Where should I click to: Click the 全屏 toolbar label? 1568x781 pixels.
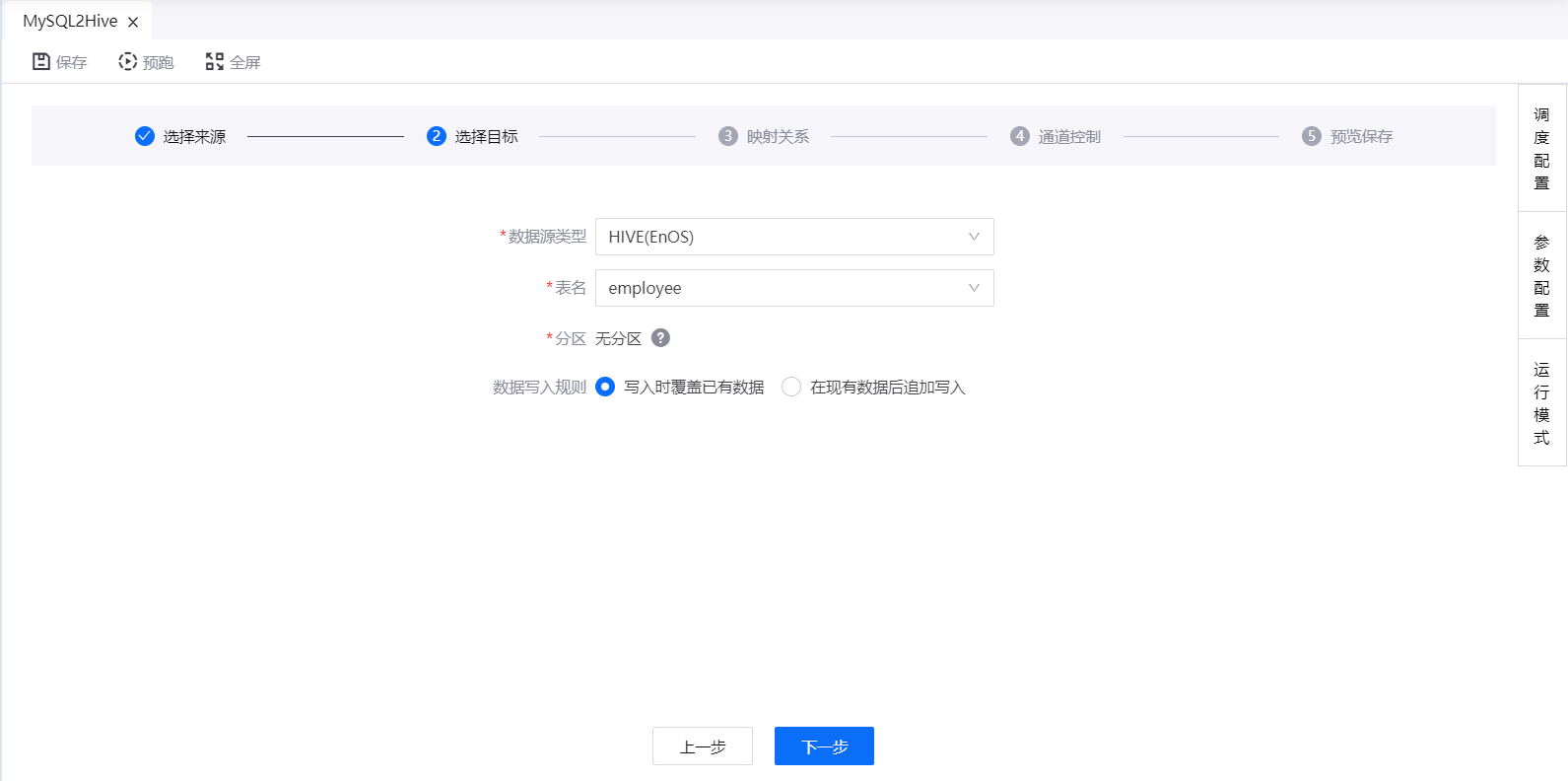tap(245, 62)
